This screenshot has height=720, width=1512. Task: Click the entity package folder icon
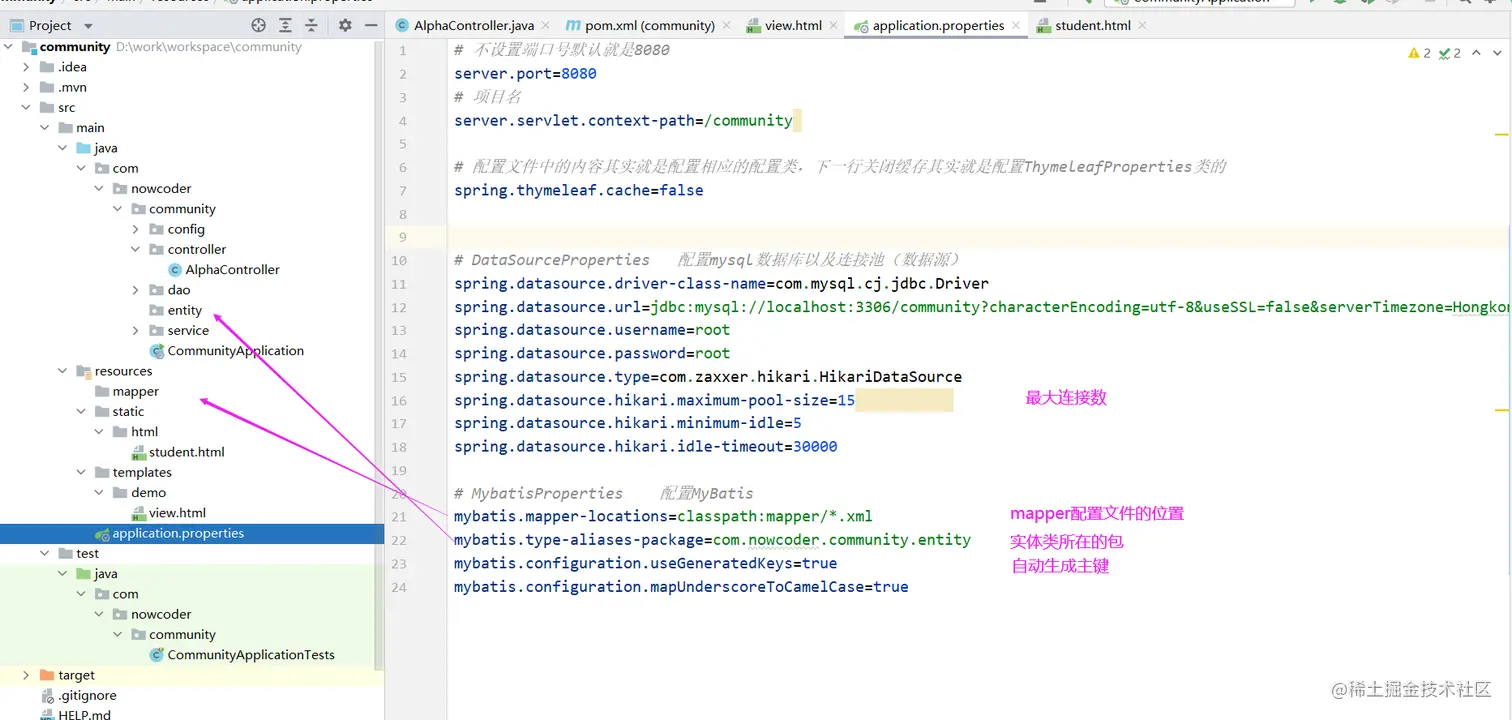(x=157, y=310)
